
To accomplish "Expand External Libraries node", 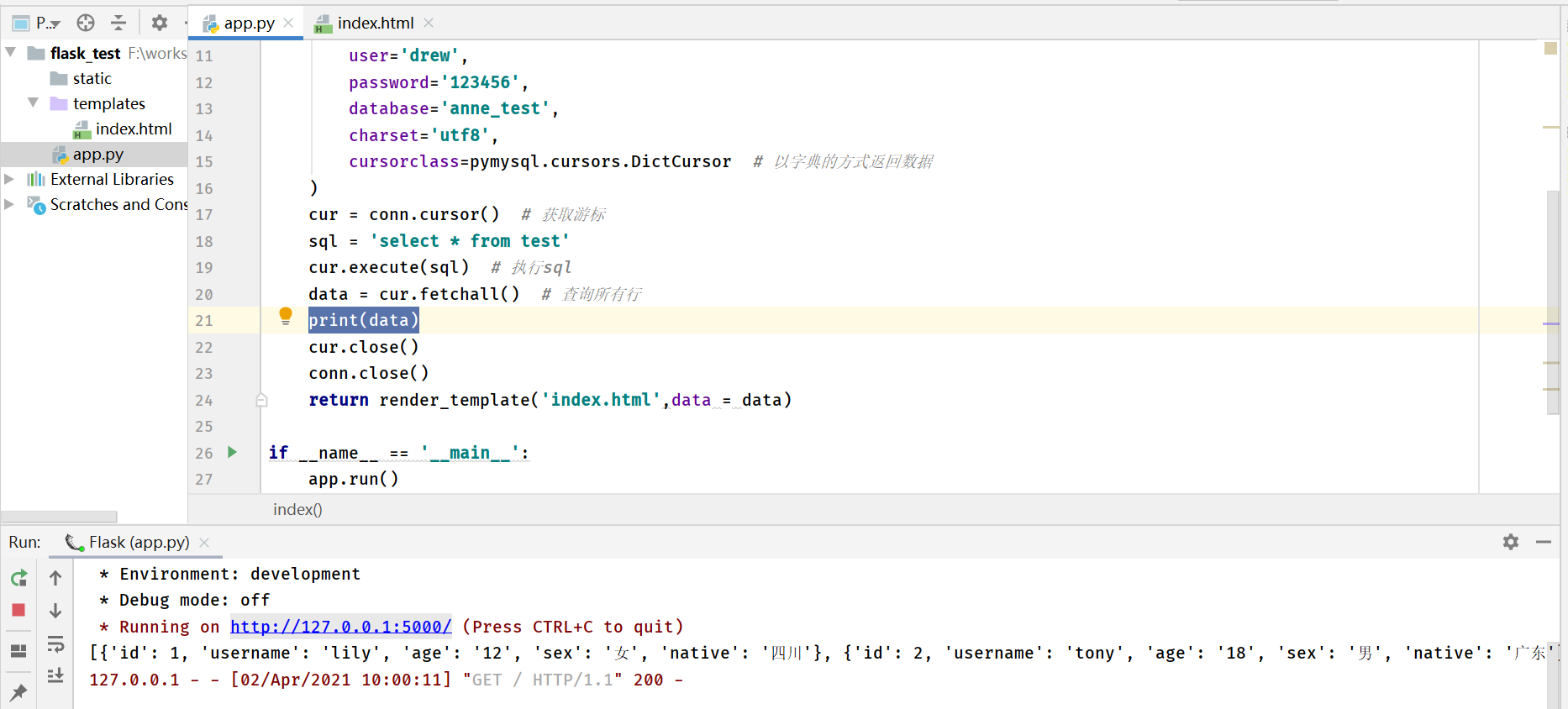I will click(9, 179).
